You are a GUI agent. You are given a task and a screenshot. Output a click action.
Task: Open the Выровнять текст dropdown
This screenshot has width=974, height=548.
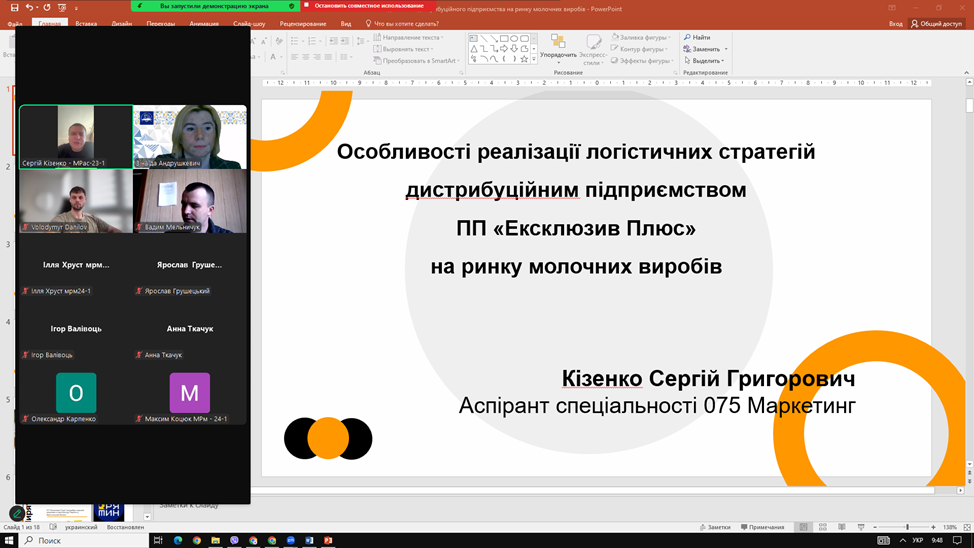point(403,49)
